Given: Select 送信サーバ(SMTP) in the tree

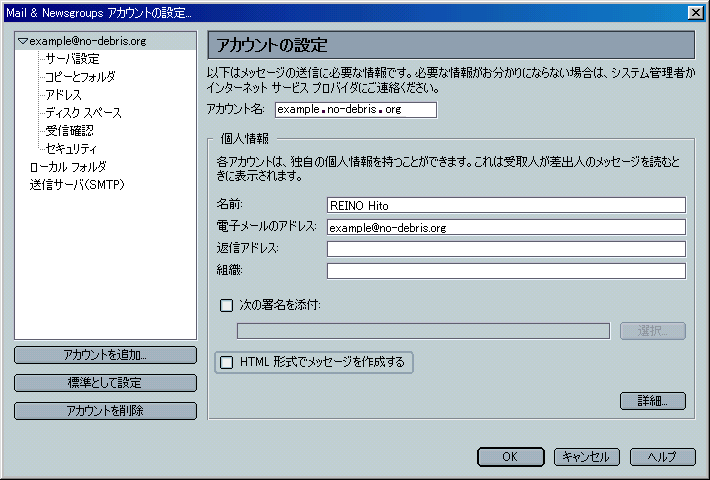Looking at the screenshot, I should tap(77, 185).
